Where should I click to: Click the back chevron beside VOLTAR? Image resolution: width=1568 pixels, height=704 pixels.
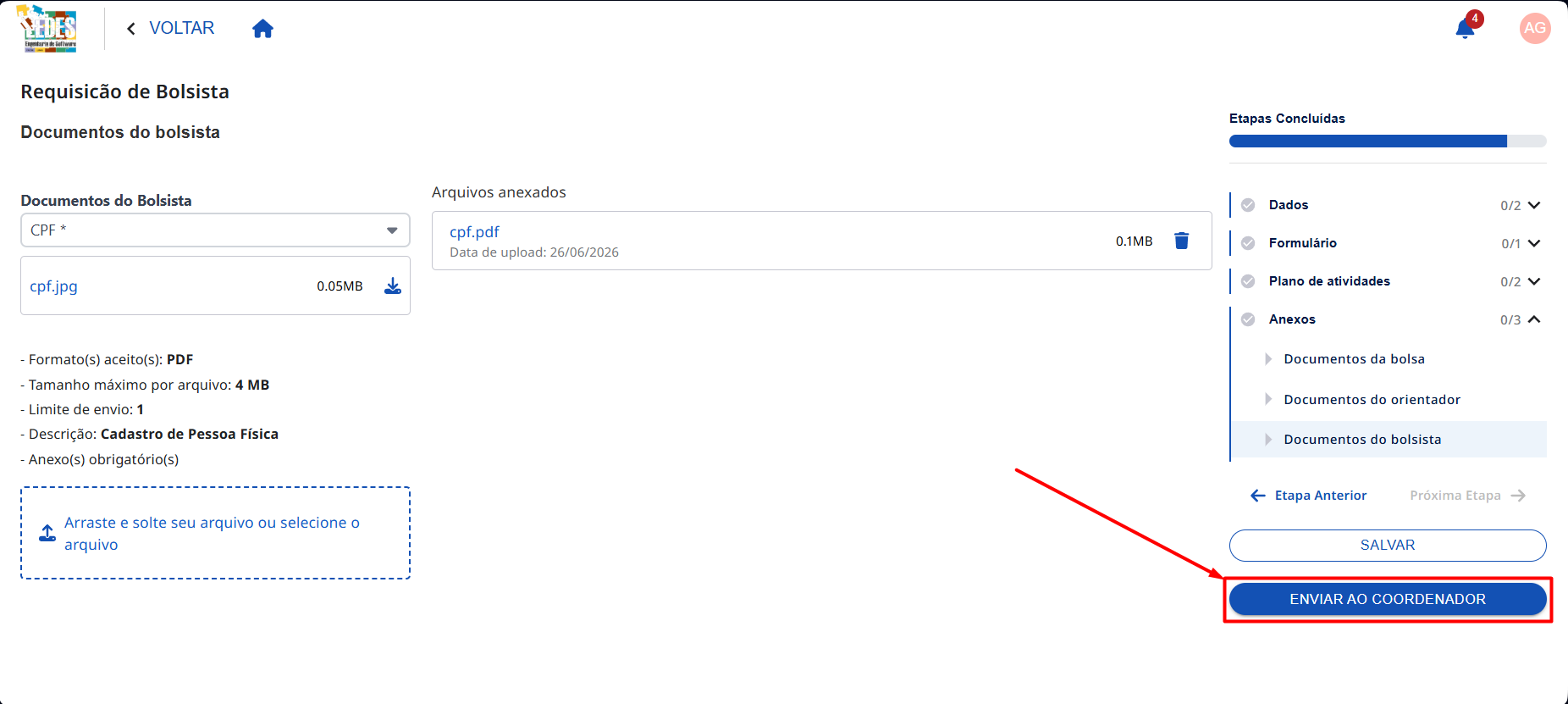click(131, 29)
